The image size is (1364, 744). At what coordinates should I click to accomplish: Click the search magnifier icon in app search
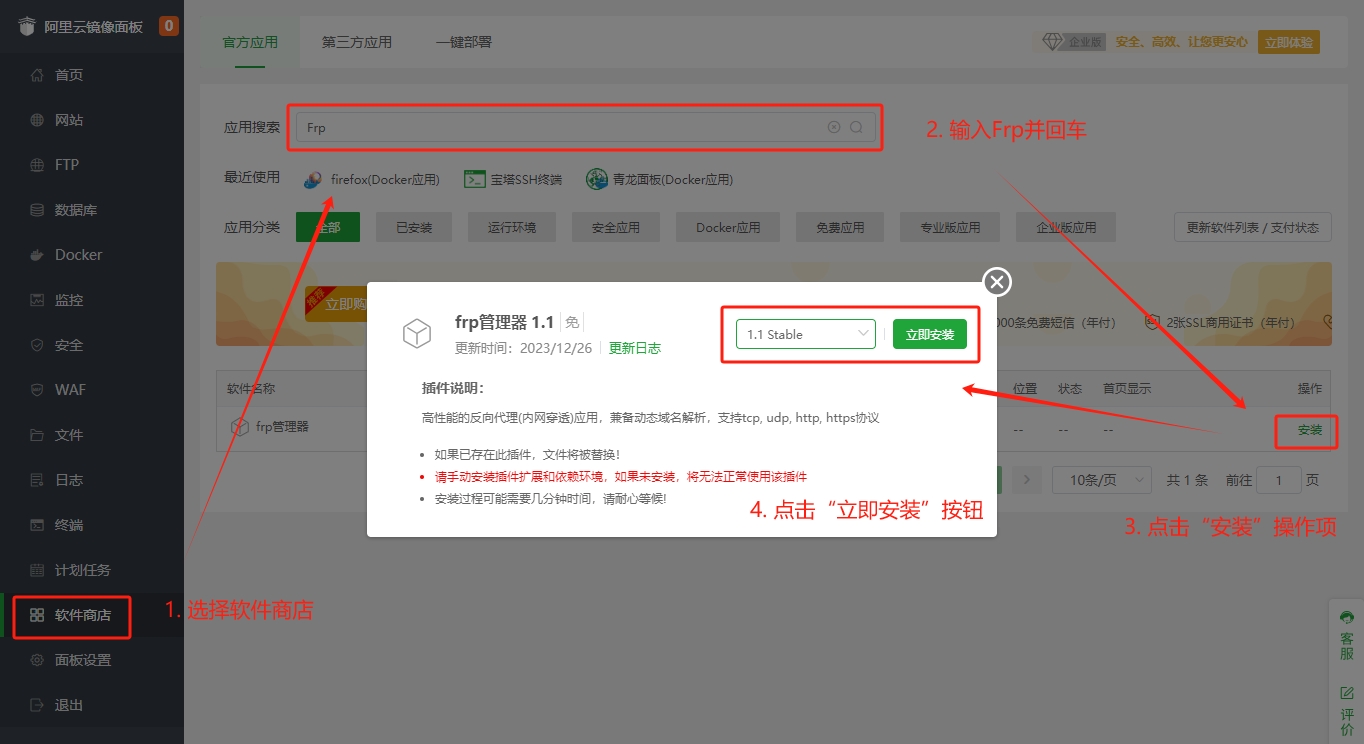(x=856, y=127)
